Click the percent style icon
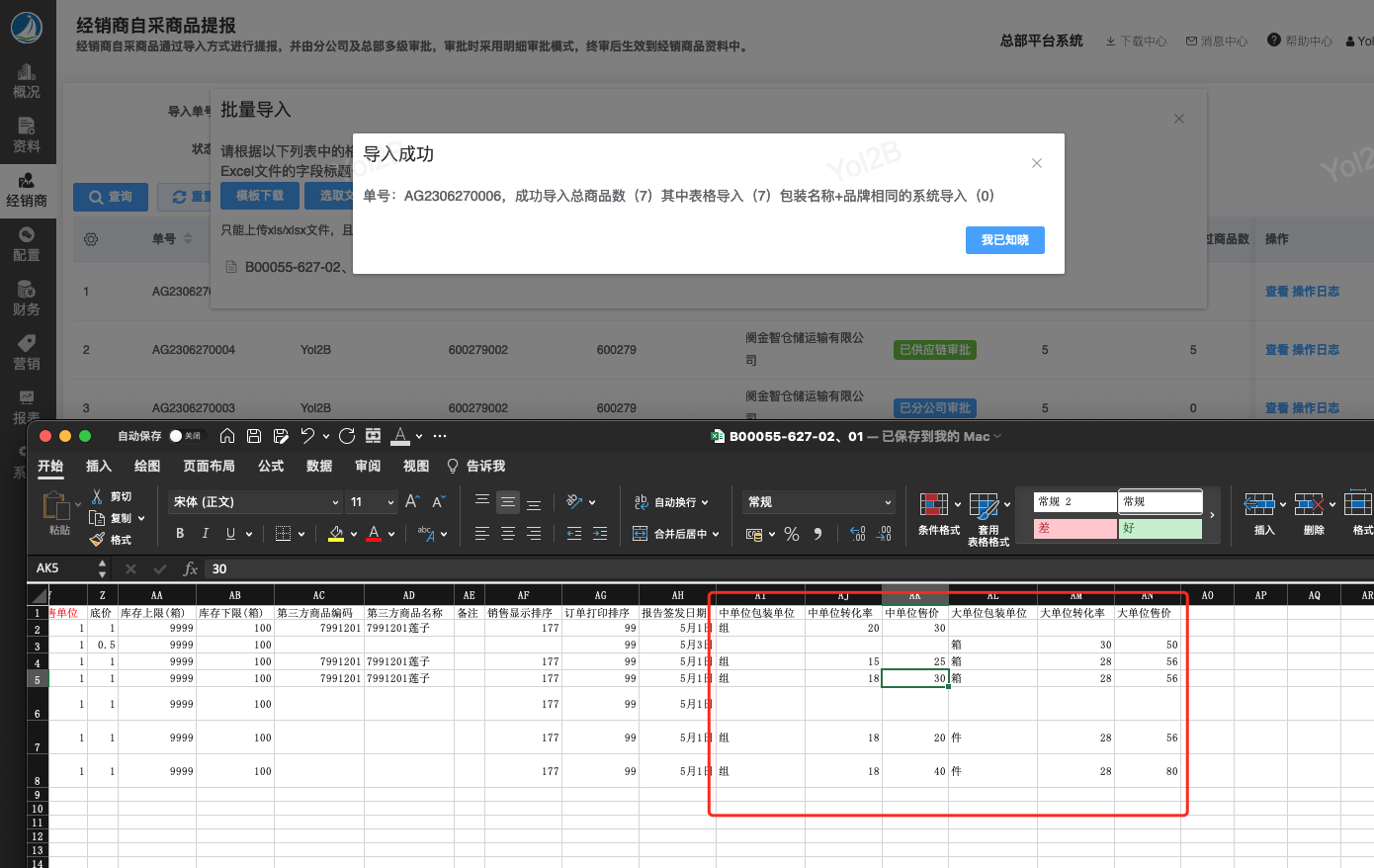This screenshot has width=1374, height=868. pos(792,534)
